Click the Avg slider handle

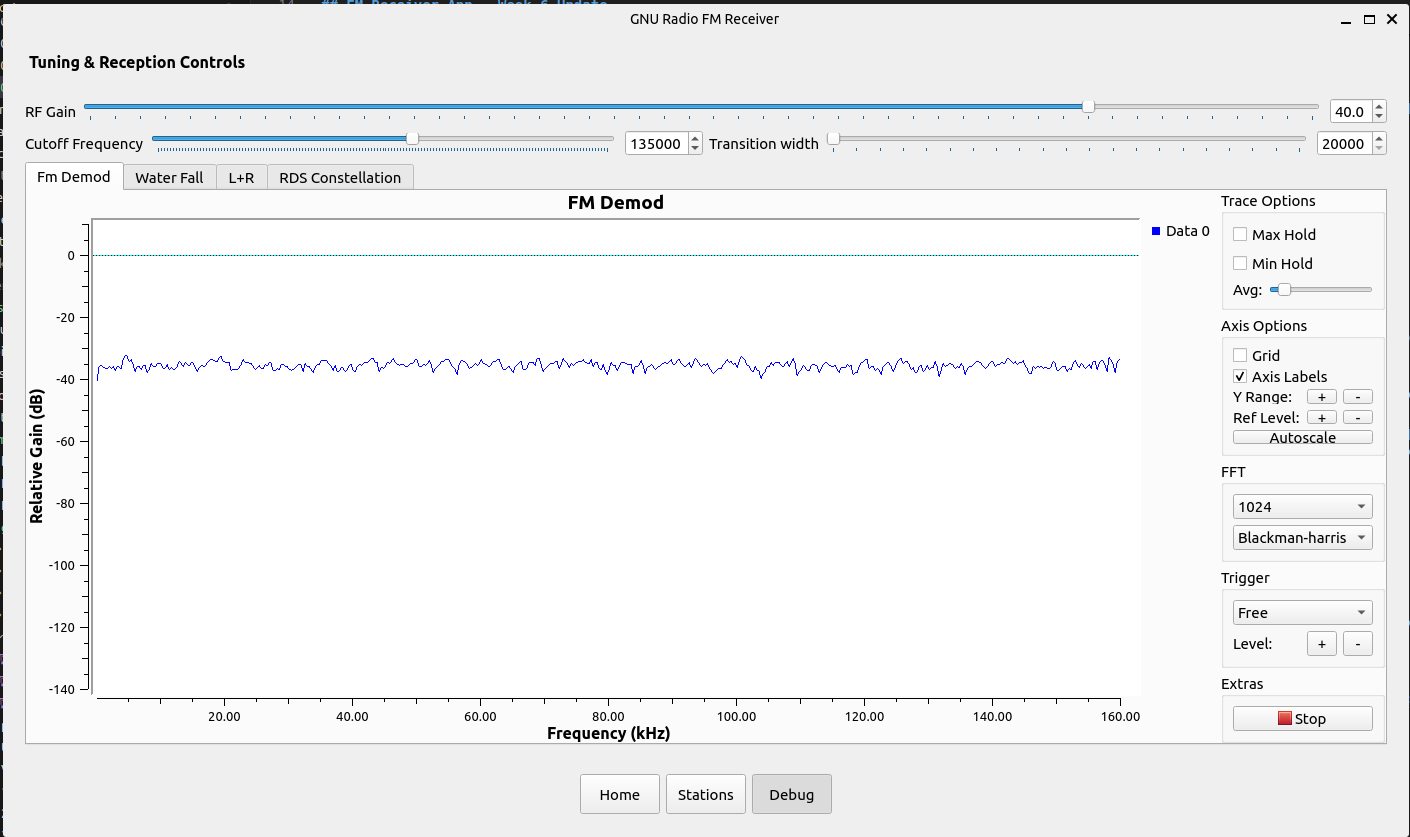(1284, 290)
